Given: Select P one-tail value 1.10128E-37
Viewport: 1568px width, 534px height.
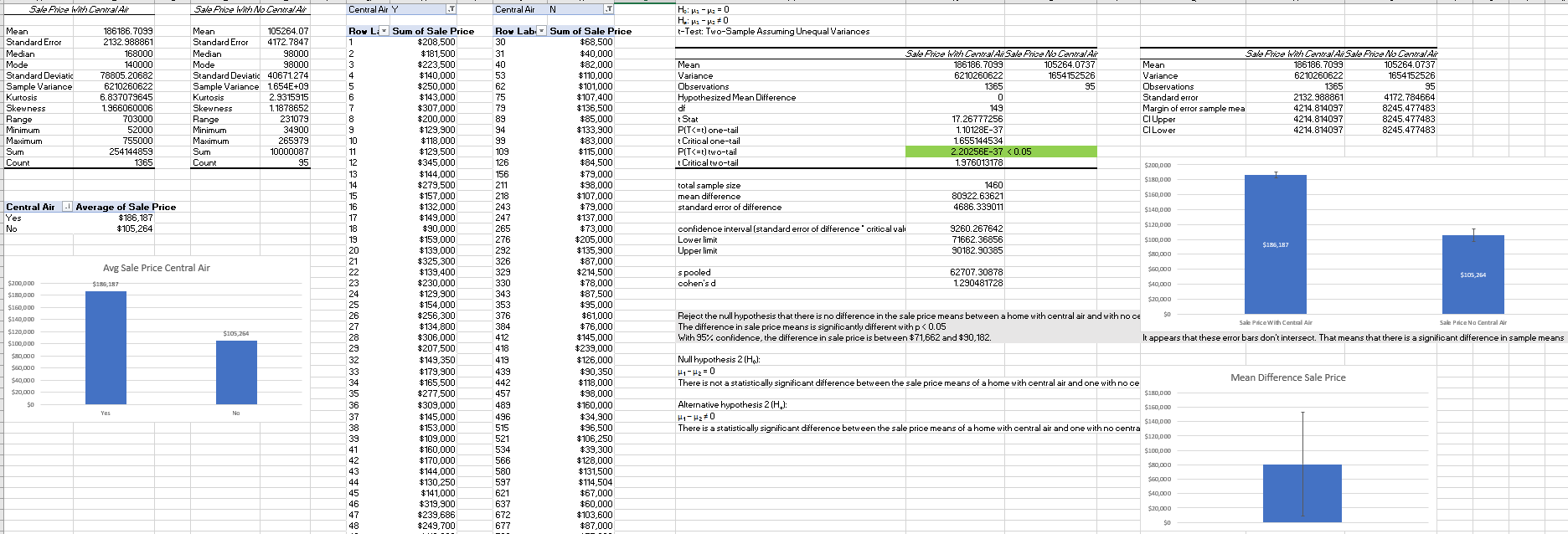Looking at the screenshot, I should [979, 130].
